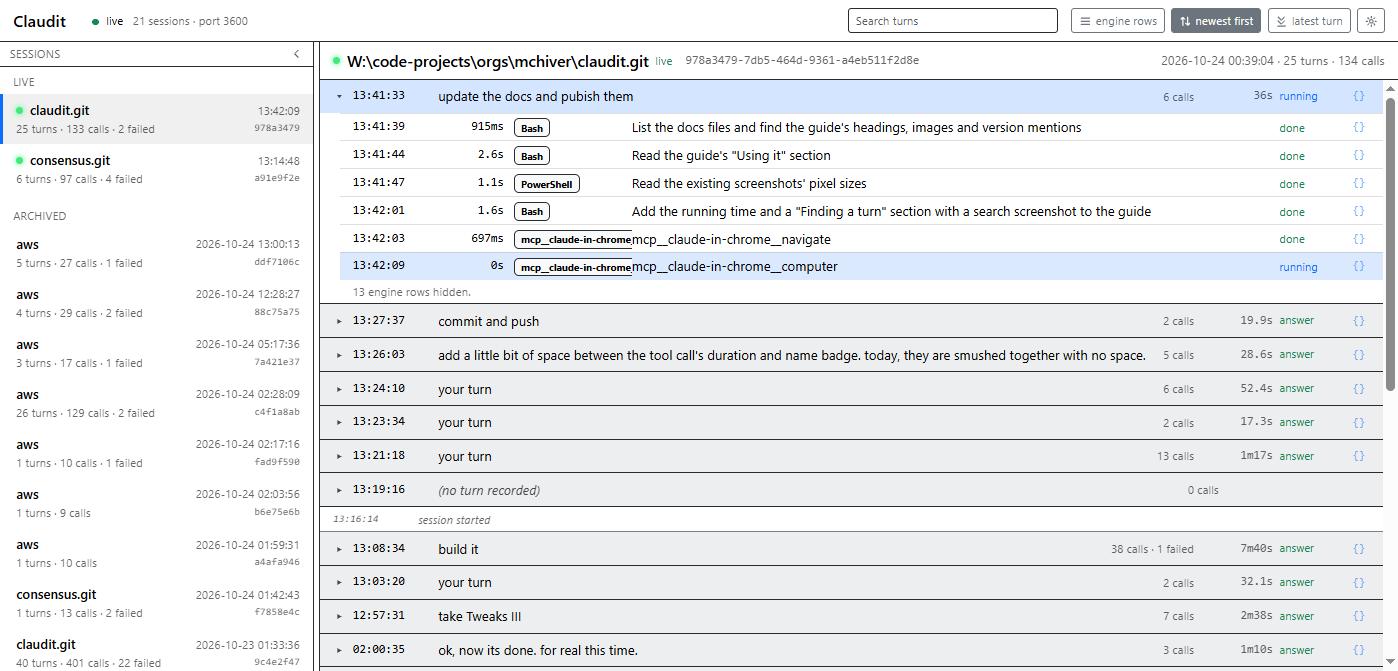The image size is (1398, 671).
Task: Click '13 engine rows hidden.' note
Action: click(x=412, y=292)
